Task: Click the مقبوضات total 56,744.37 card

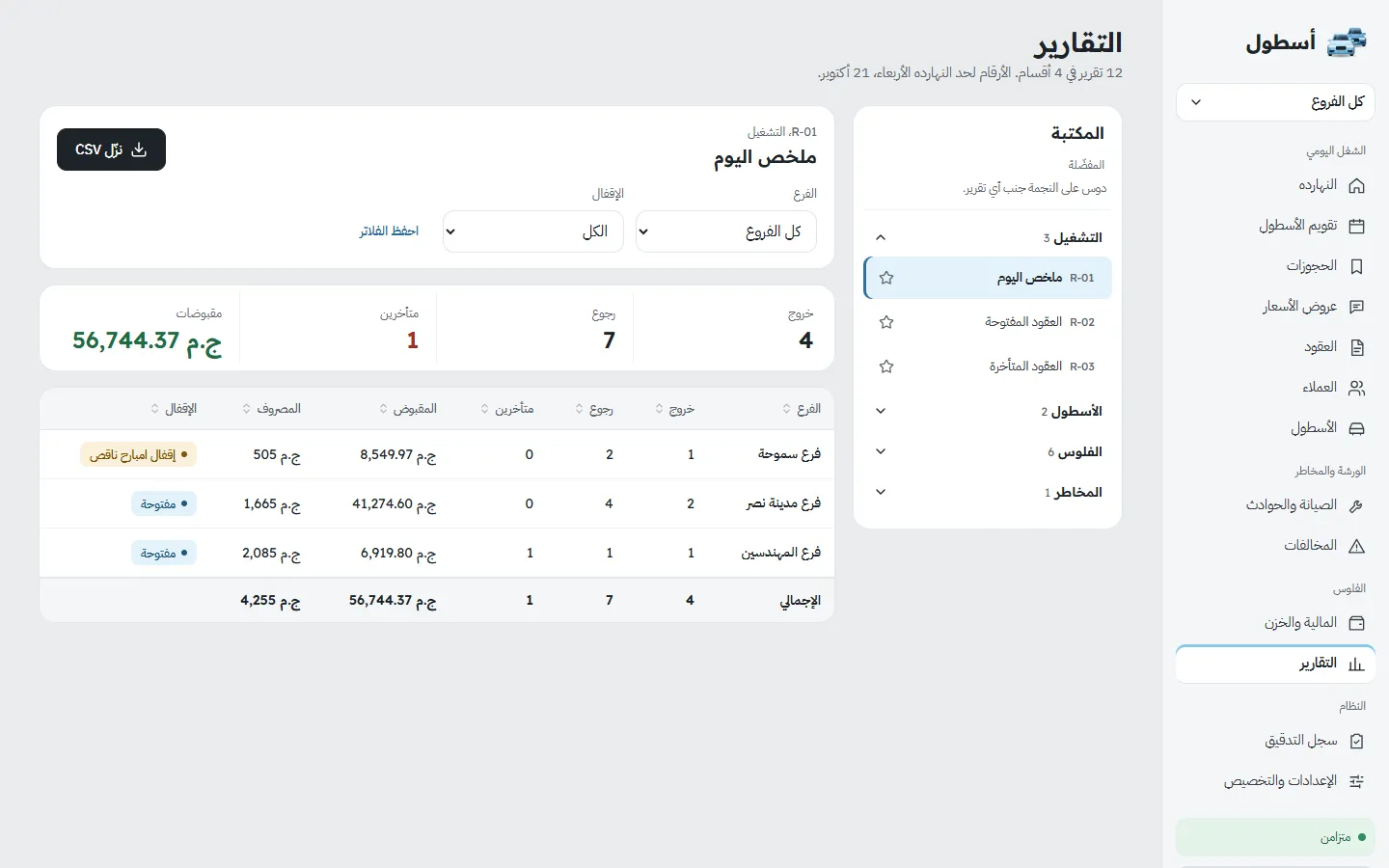Action: coord(140,330)
